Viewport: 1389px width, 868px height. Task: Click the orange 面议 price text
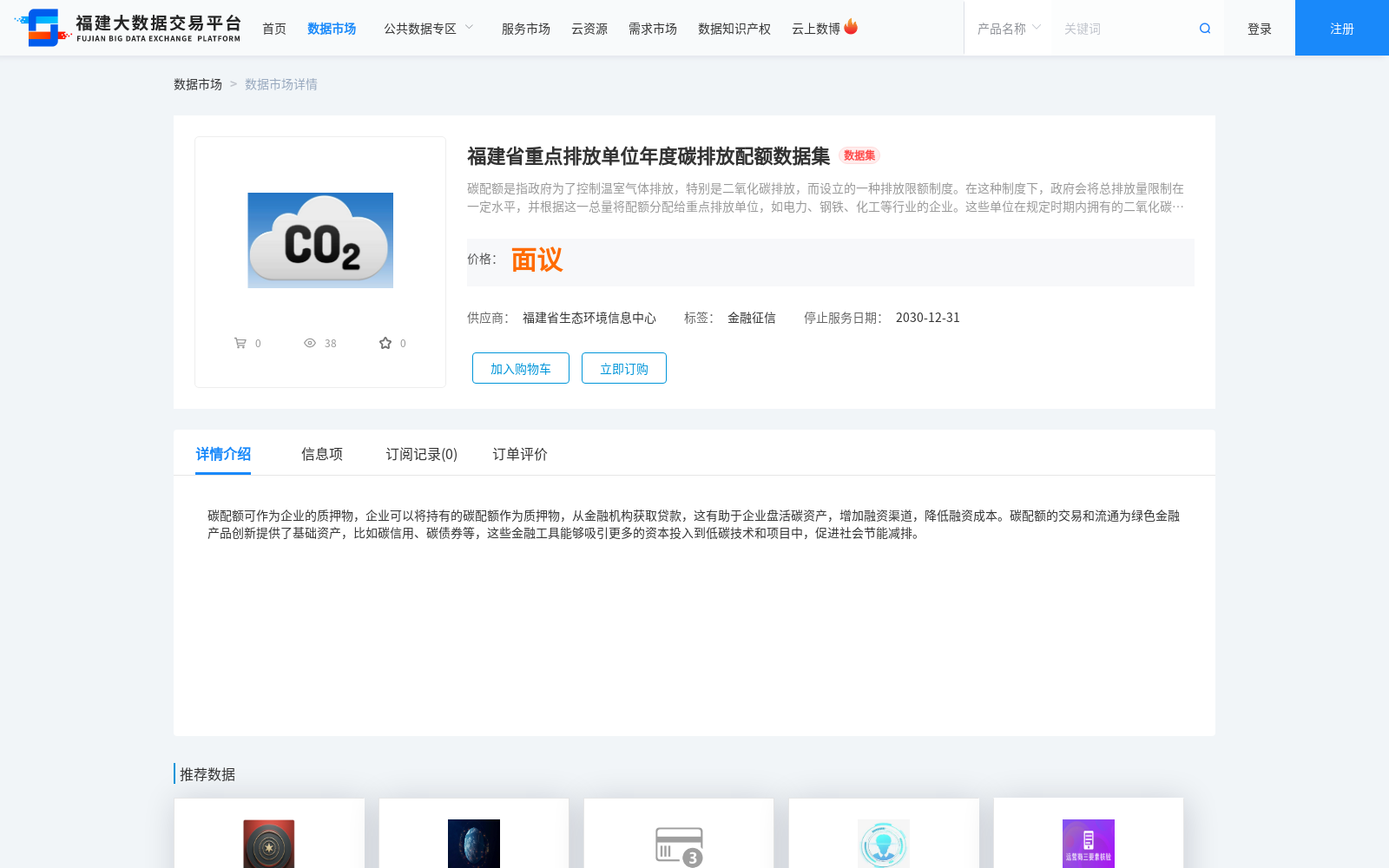click(x=537, y=260)
